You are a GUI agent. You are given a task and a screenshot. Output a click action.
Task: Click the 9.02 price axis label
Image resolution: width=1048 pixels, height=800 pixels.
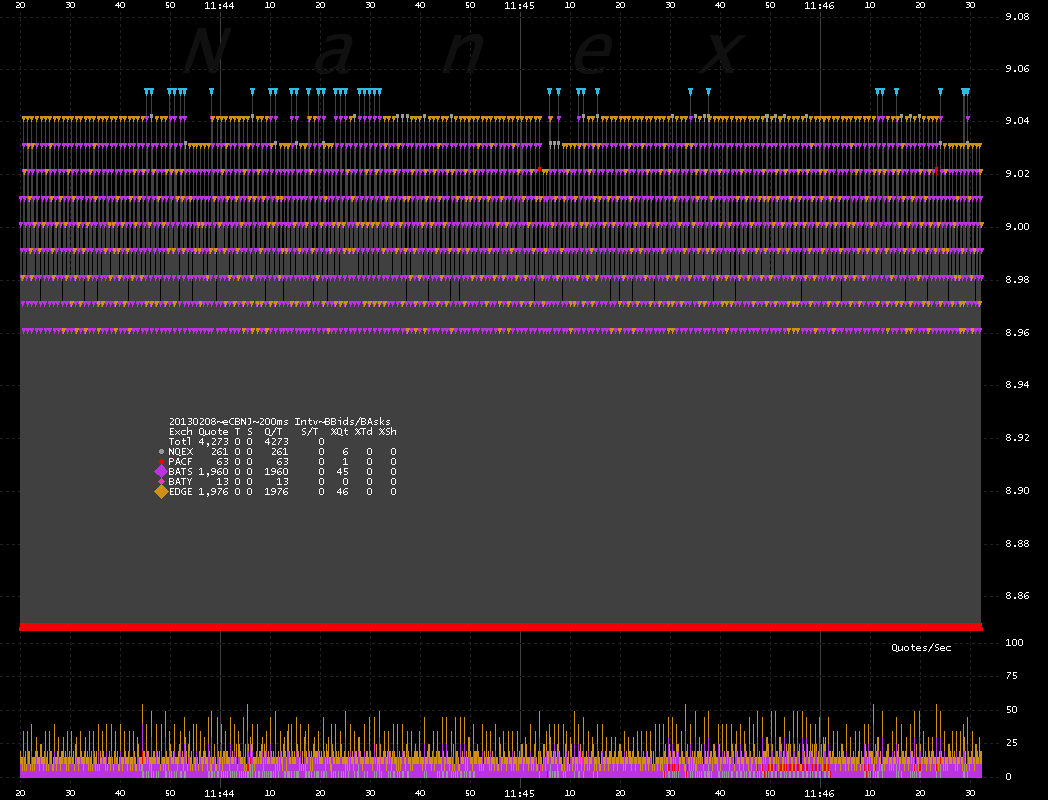coord(1017,174)
